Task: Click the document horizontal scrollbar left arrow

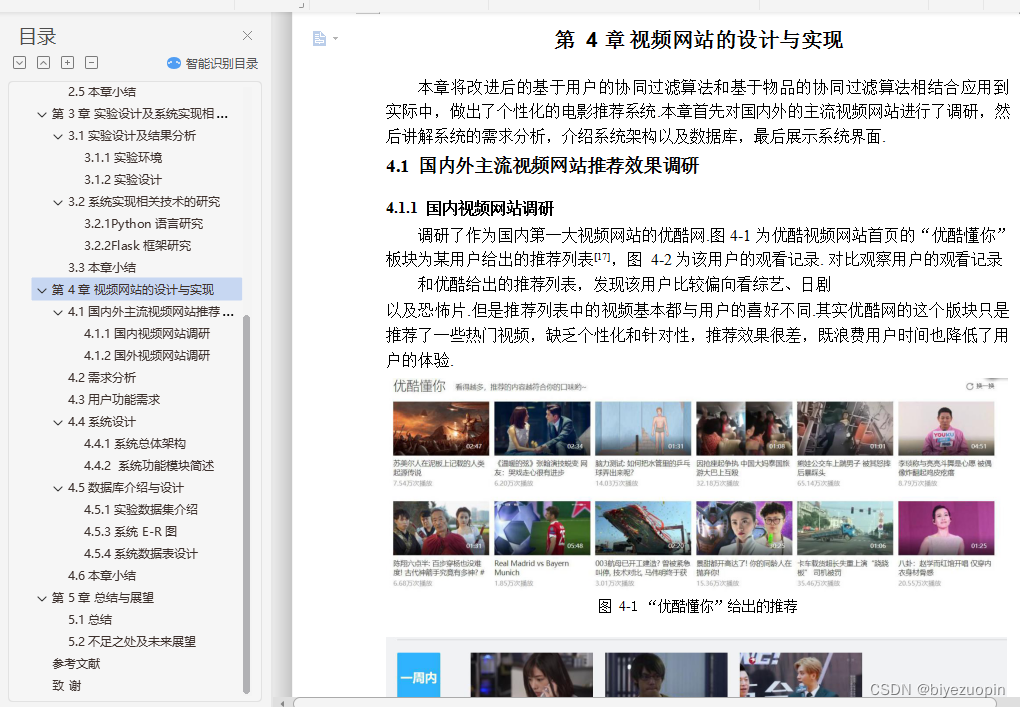Action: click(x=282, y=703)
